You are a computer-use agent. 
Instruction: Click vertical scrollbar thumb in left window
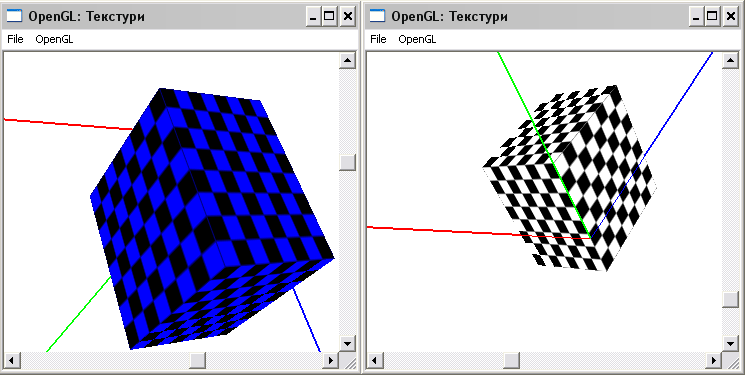point(347,162)
